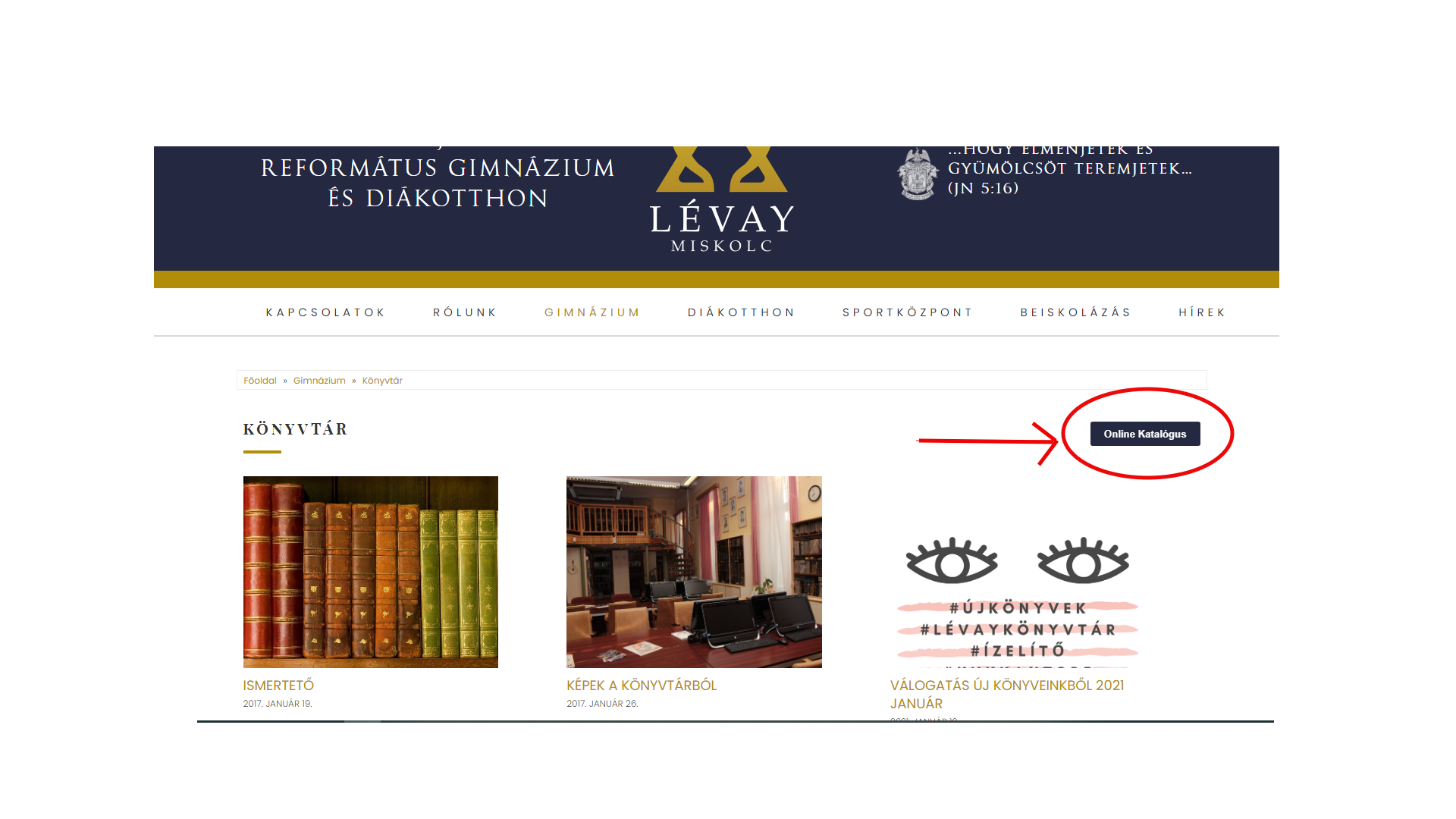Open the Kapcsolatok menu item

[325, 312]
